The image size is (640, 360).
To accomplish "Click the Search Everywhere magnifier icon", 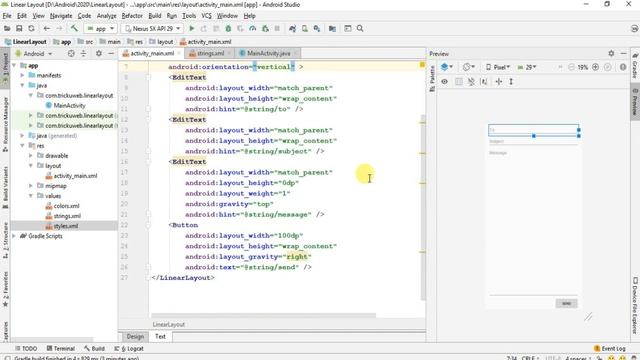I will [360, 29].
